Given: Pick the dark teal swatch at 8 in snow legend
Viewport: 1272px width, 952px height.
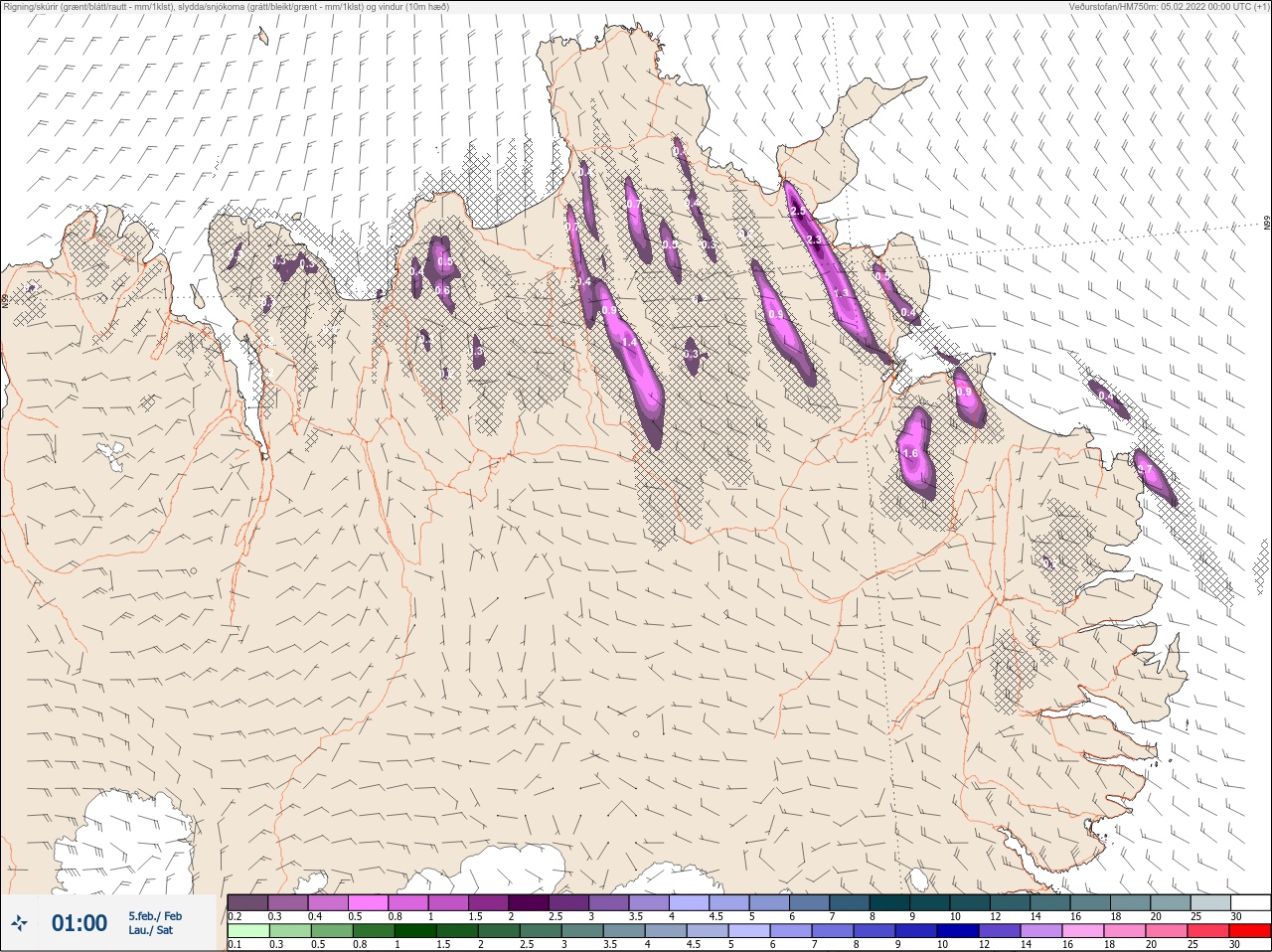Looking at the screenshot, I should click(x=890, y=902).
